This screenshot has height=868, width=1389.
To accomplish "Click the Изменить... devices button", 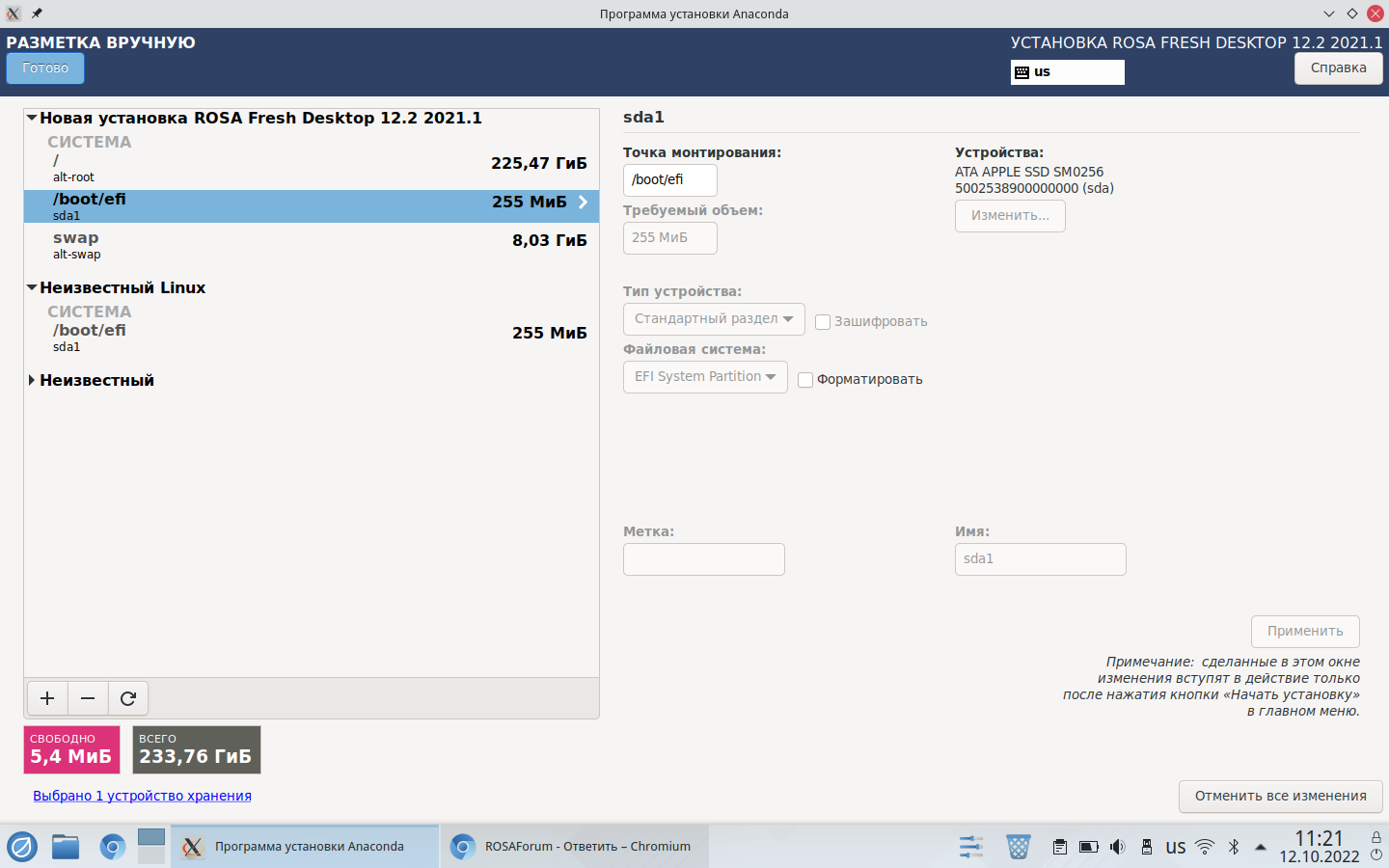I will click(1010, 216).
